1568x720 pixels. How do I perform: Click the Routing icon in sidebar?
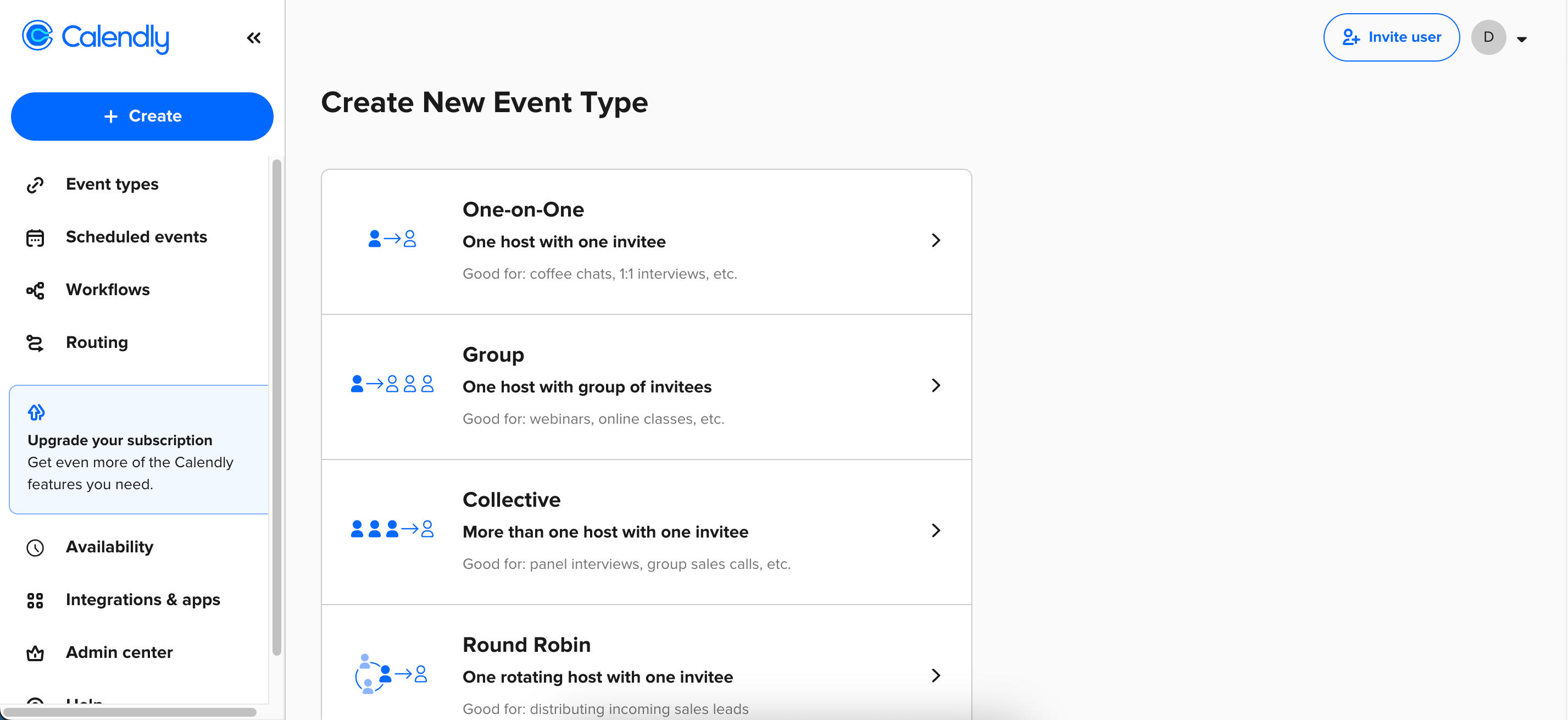(35, 343)
